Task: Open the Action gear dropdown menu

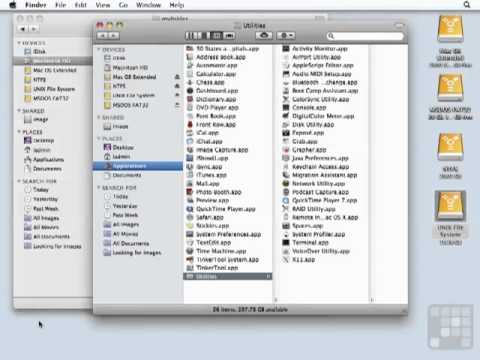Action: [x=286, y=35]
